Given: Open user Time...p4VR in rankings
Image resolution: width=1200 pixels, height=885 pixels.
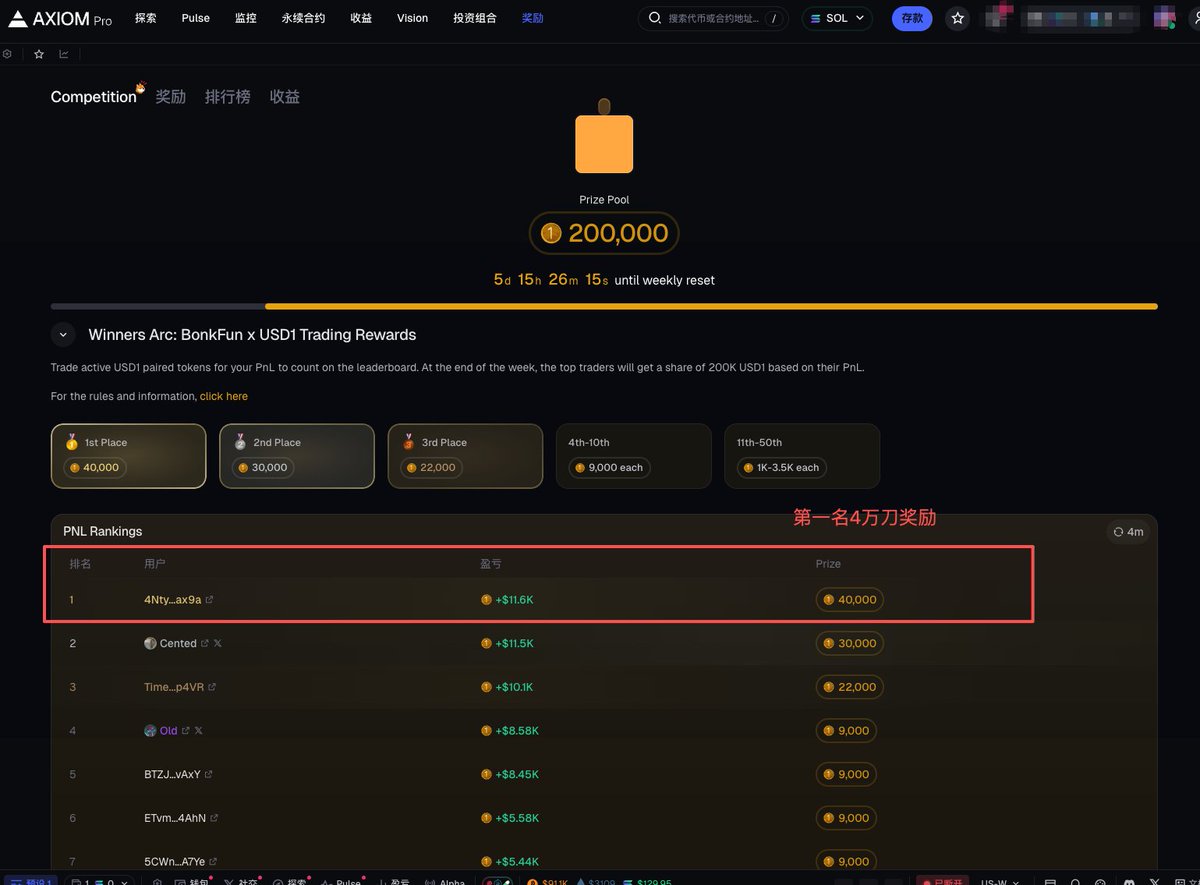Looking at the screenshot, I should tap(174, 687).
